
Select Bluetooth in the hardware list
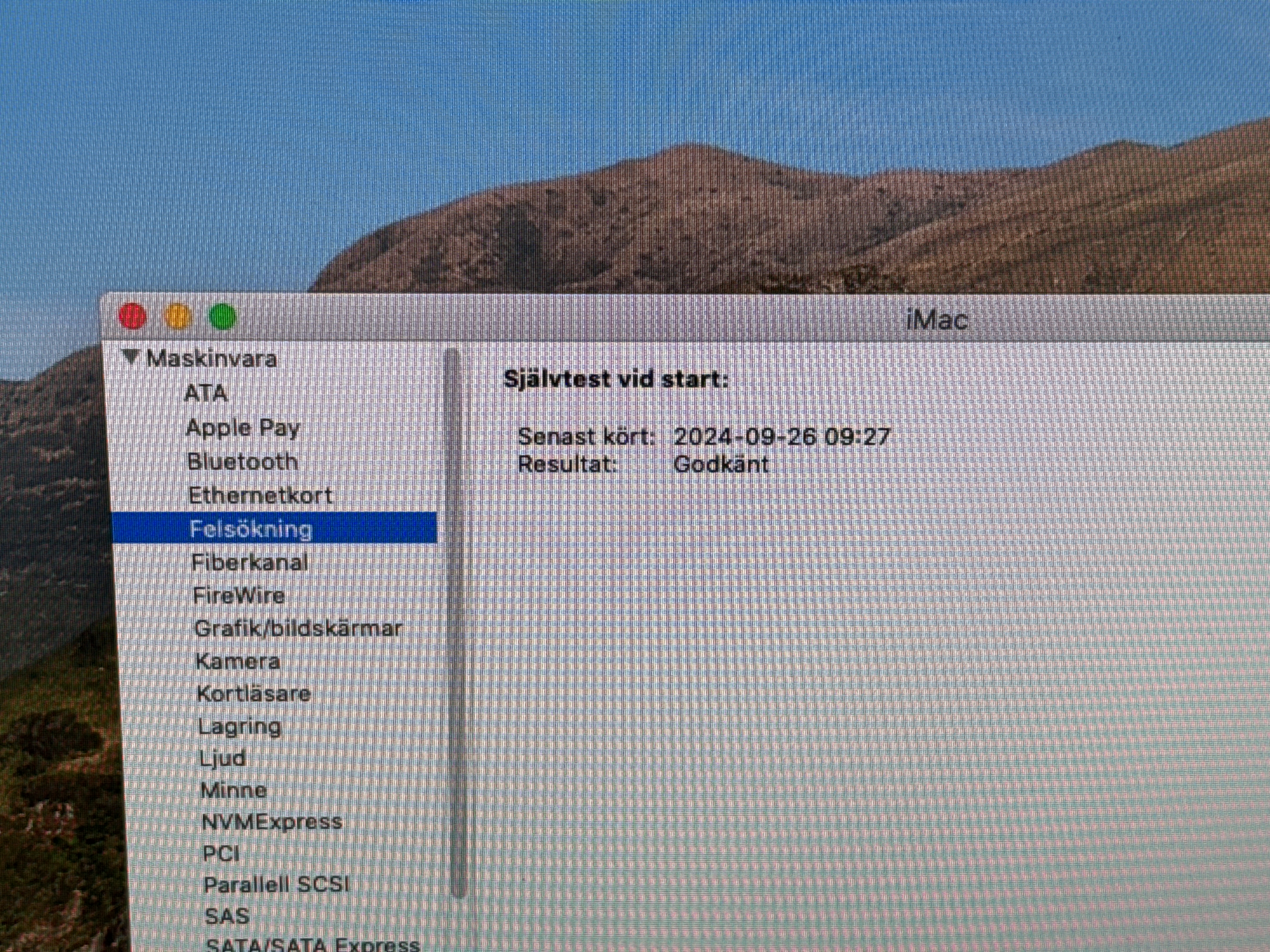[x=242, y=462]
